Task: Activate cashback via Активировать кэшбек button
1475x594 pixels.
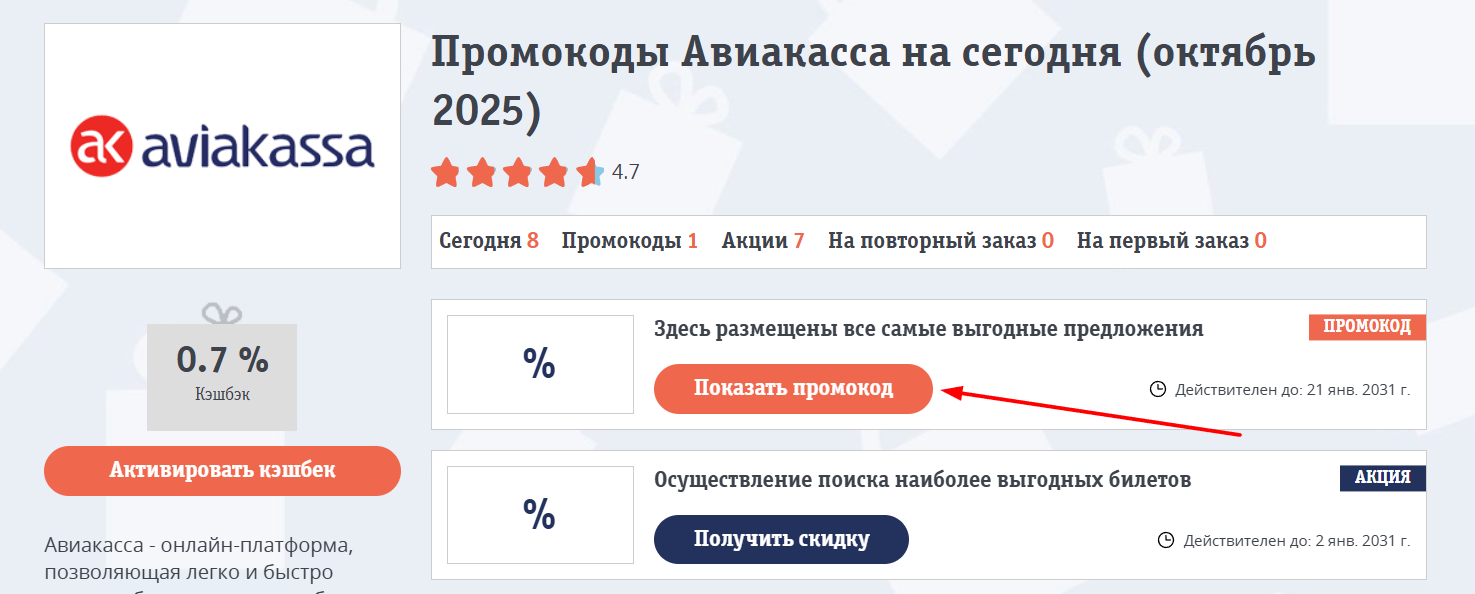Action: coord(222,470)
